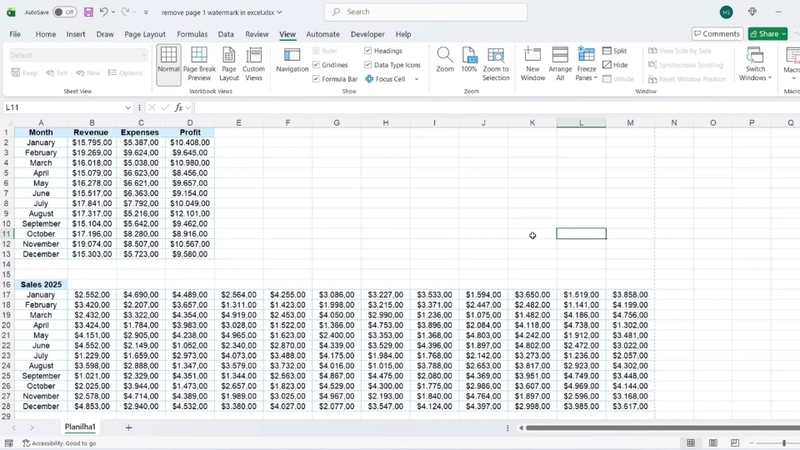Screen dimensions: 800x450
Task: Click the Save icon in title bar
Action: pos(88,12)
